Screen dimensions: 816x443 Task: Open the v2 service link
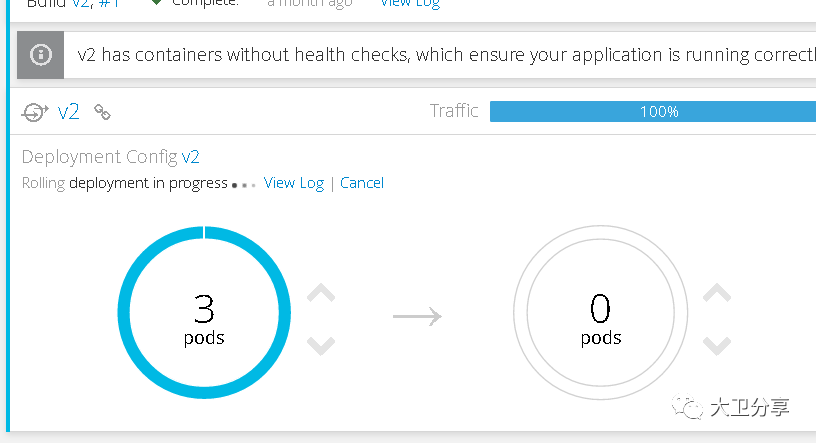[x=68, y=112]
